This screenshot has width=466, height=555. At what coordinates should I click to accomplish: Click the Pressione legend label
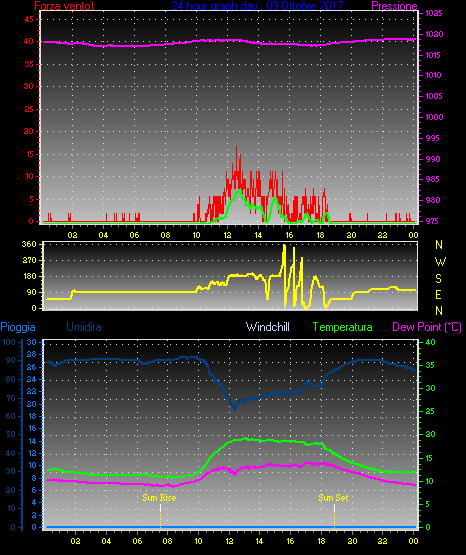coord(394,6)
